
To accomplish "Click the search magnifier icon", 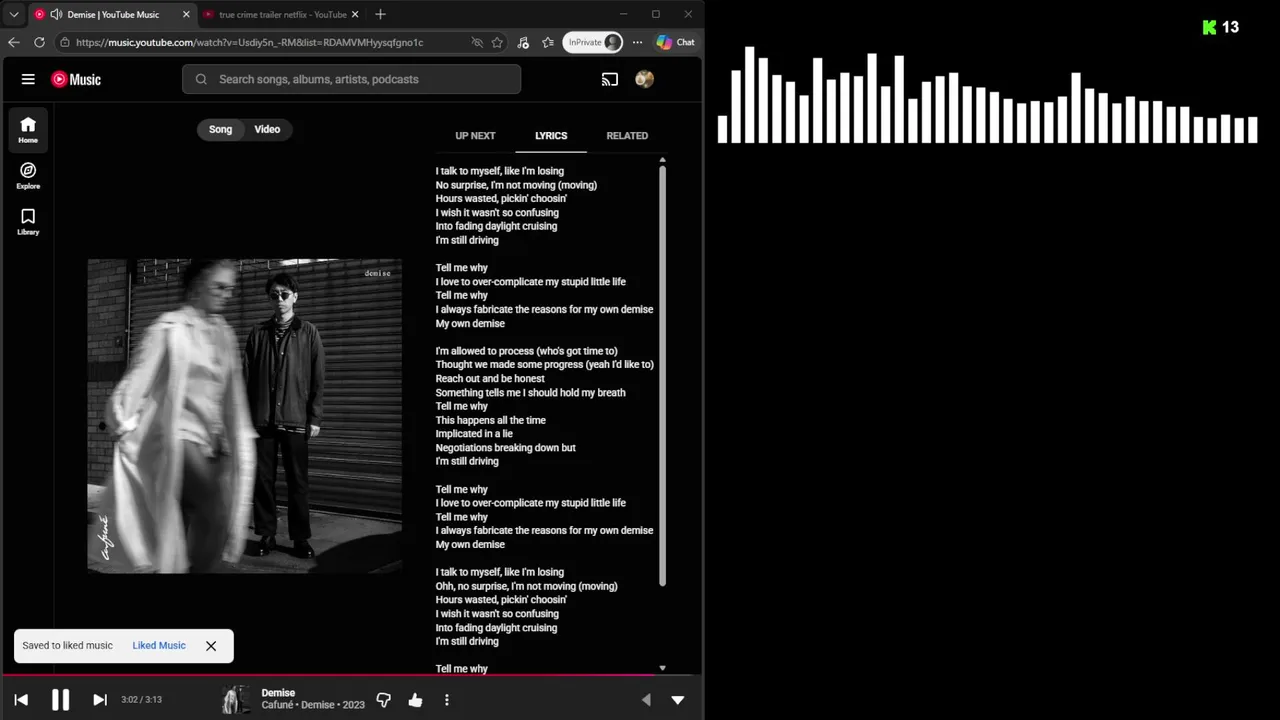I will [201, 79].
